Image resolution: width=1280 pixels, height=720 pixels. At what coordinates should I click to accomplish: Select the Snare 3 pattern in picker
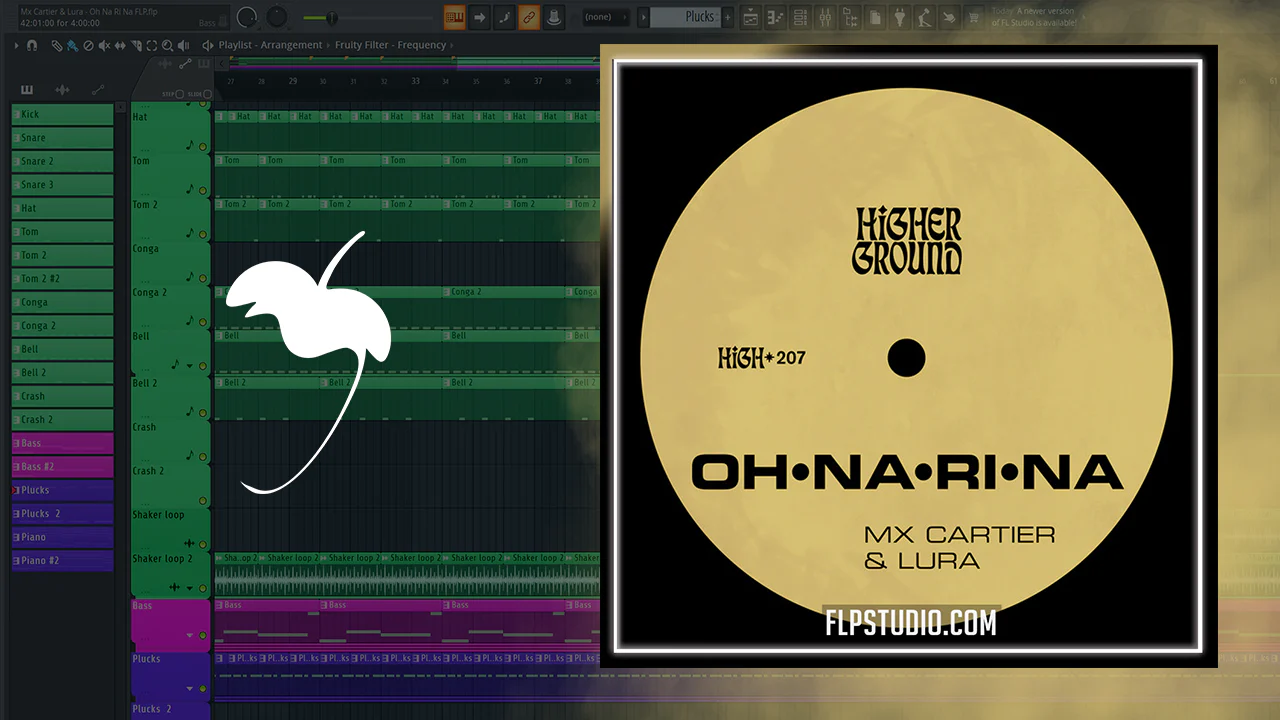(62, 185)
